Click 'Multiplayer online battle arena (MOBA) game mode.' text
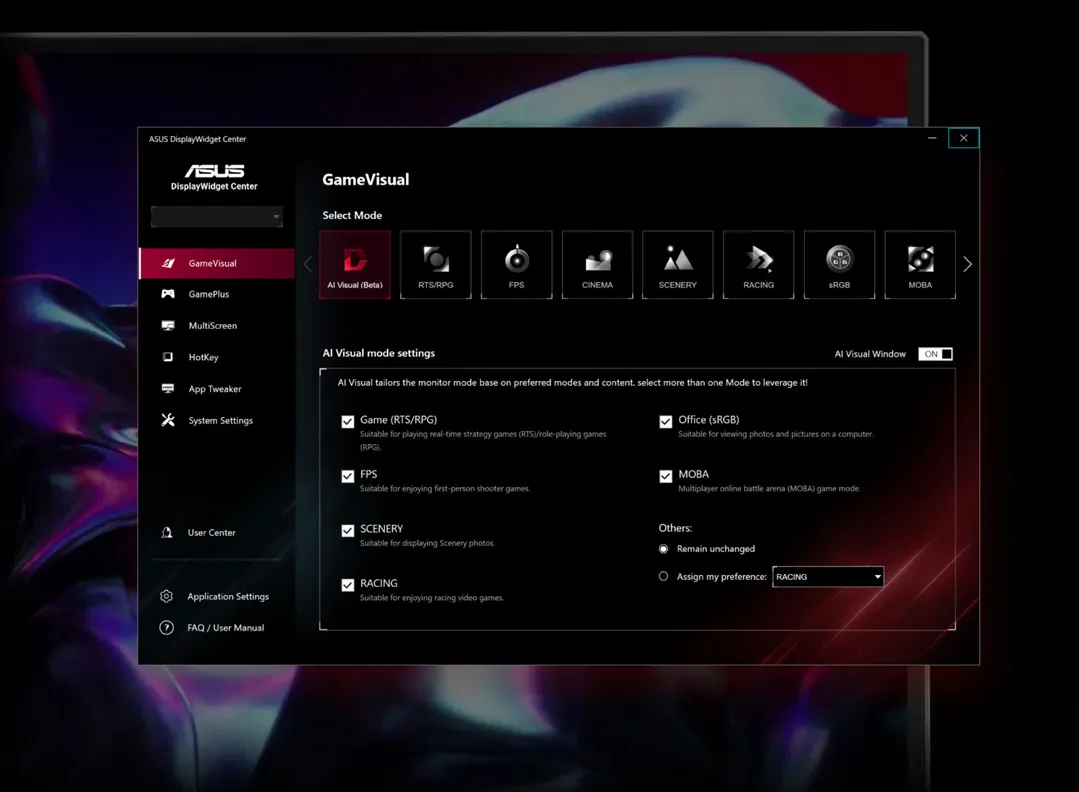The width and height of the screenshot is (1079, 792). [x=769, y=489]
